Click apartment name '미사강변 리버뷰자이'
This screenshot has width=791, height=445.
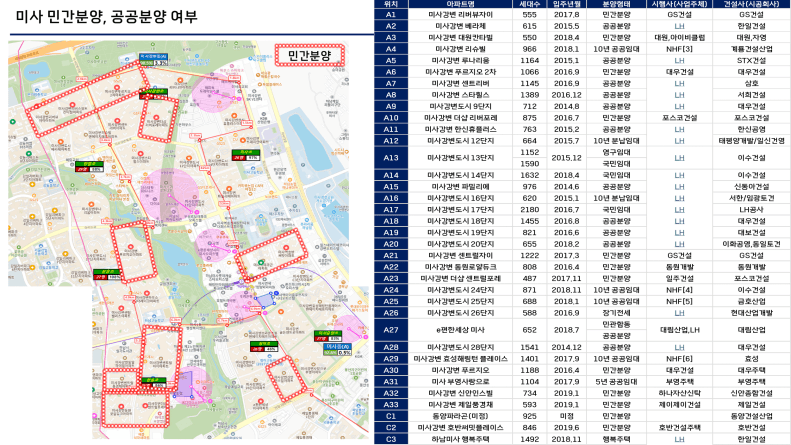click(x=460, y=15)
